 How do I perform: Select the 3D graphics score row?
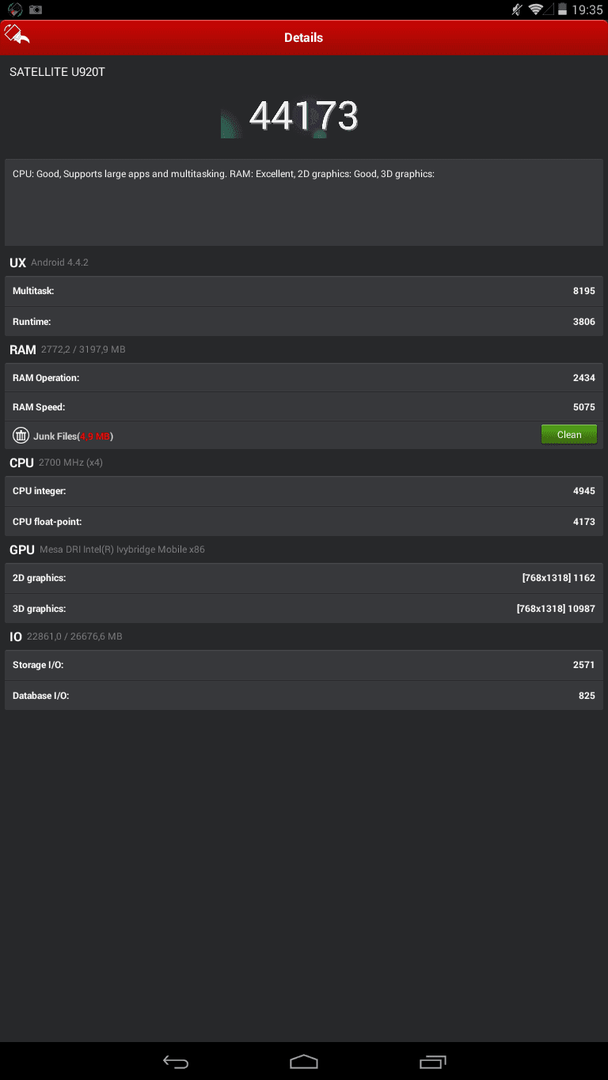pos(304,609)
